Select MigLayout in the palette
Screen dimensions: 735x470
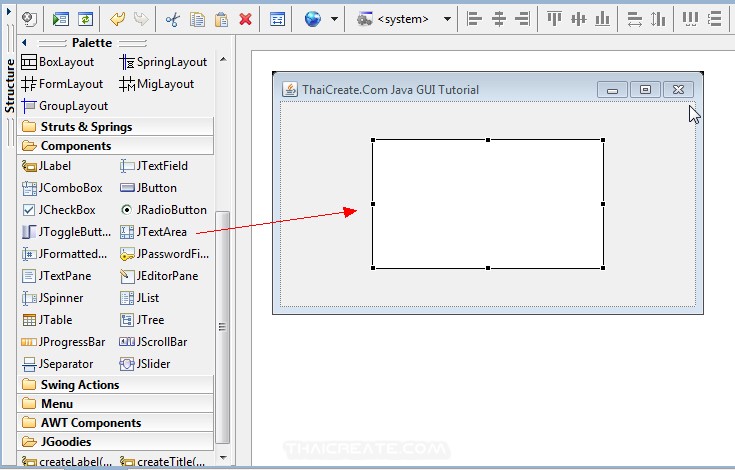[157, 84]
